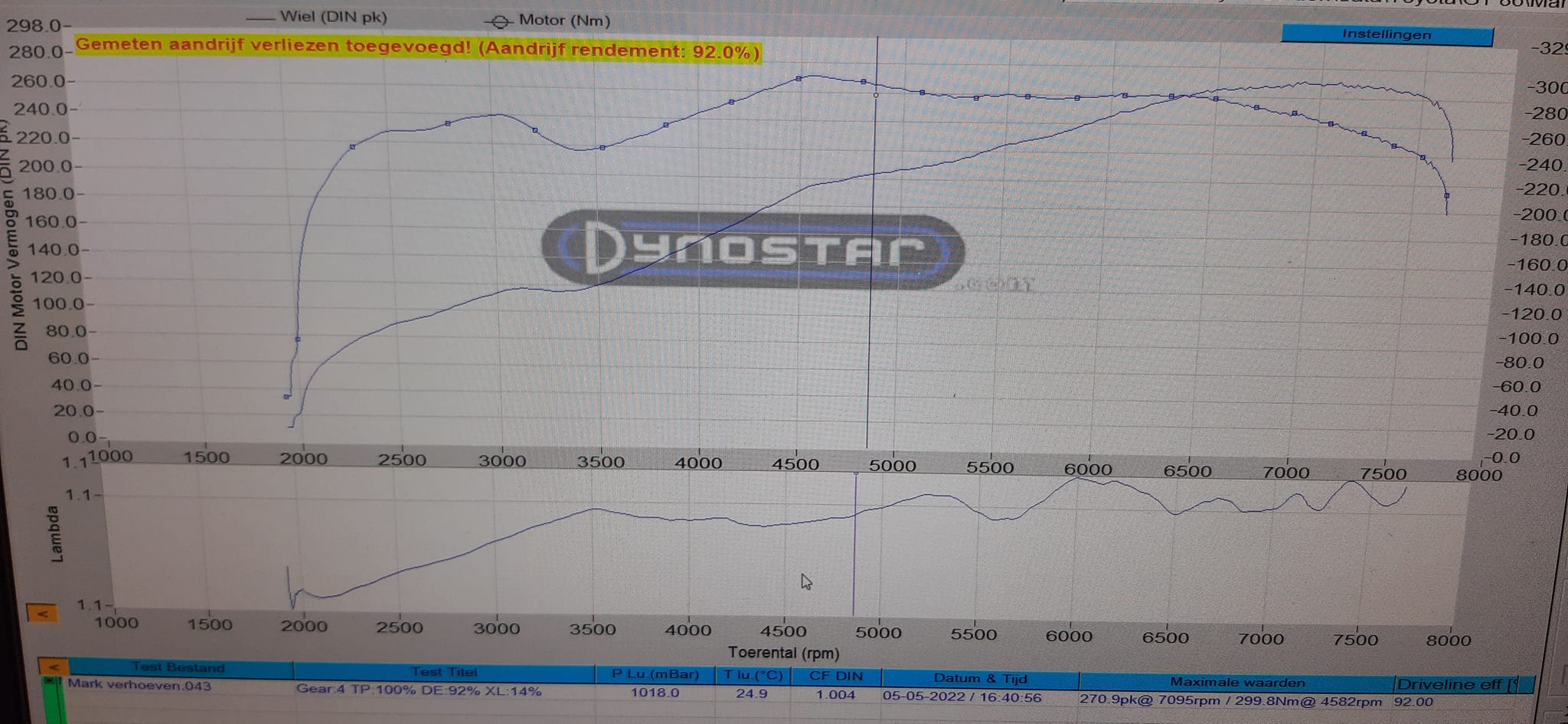Select the Motor (Nm) legend entry
The height and width of the screenshot is (724, 1568).
click(x=548, y=21)
